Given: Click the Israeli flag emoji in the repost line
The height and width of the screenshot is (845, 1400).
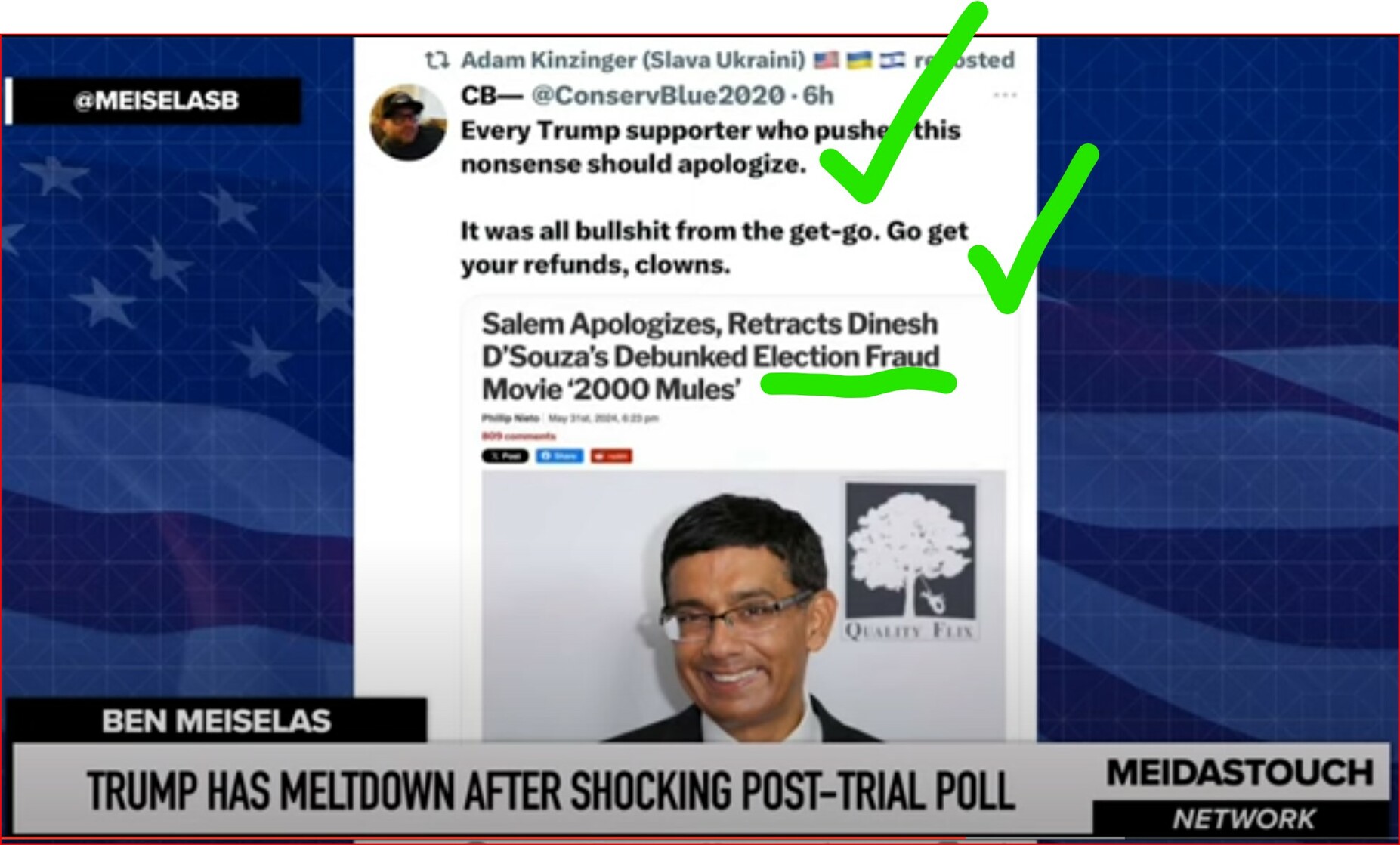Looking at the screenshot, I should pyautogui.click(x=892, y=60).
